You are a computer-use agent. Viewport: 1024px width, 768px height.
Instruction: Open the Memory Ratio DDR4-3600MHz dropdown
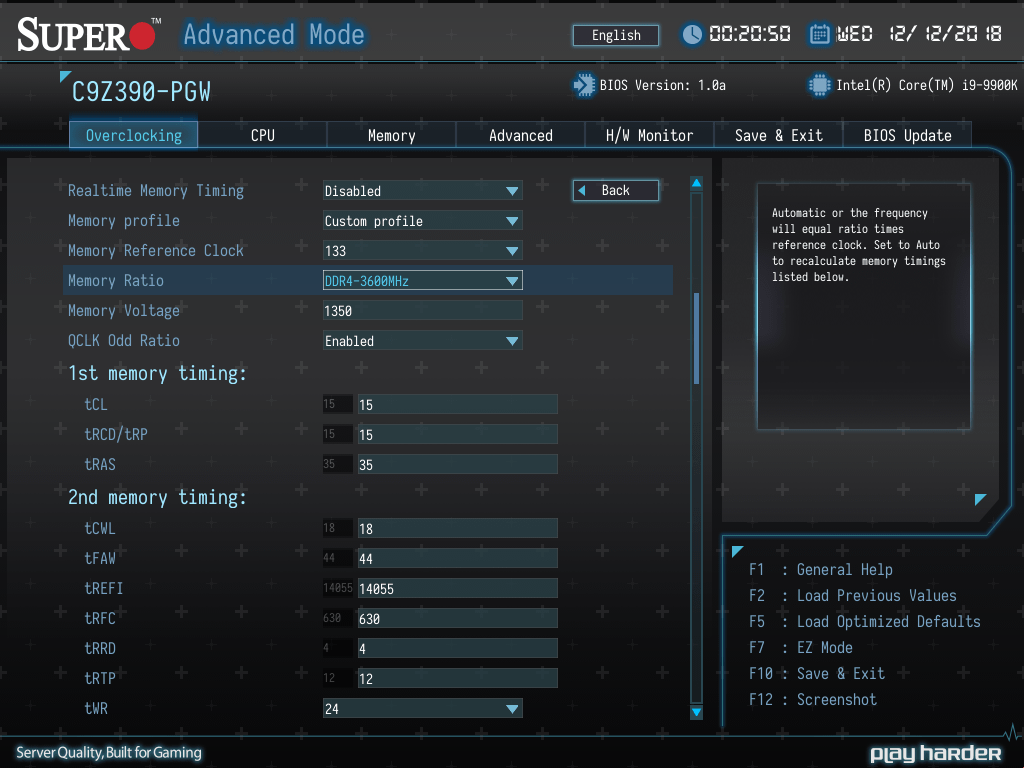click(x=423, y=281)
